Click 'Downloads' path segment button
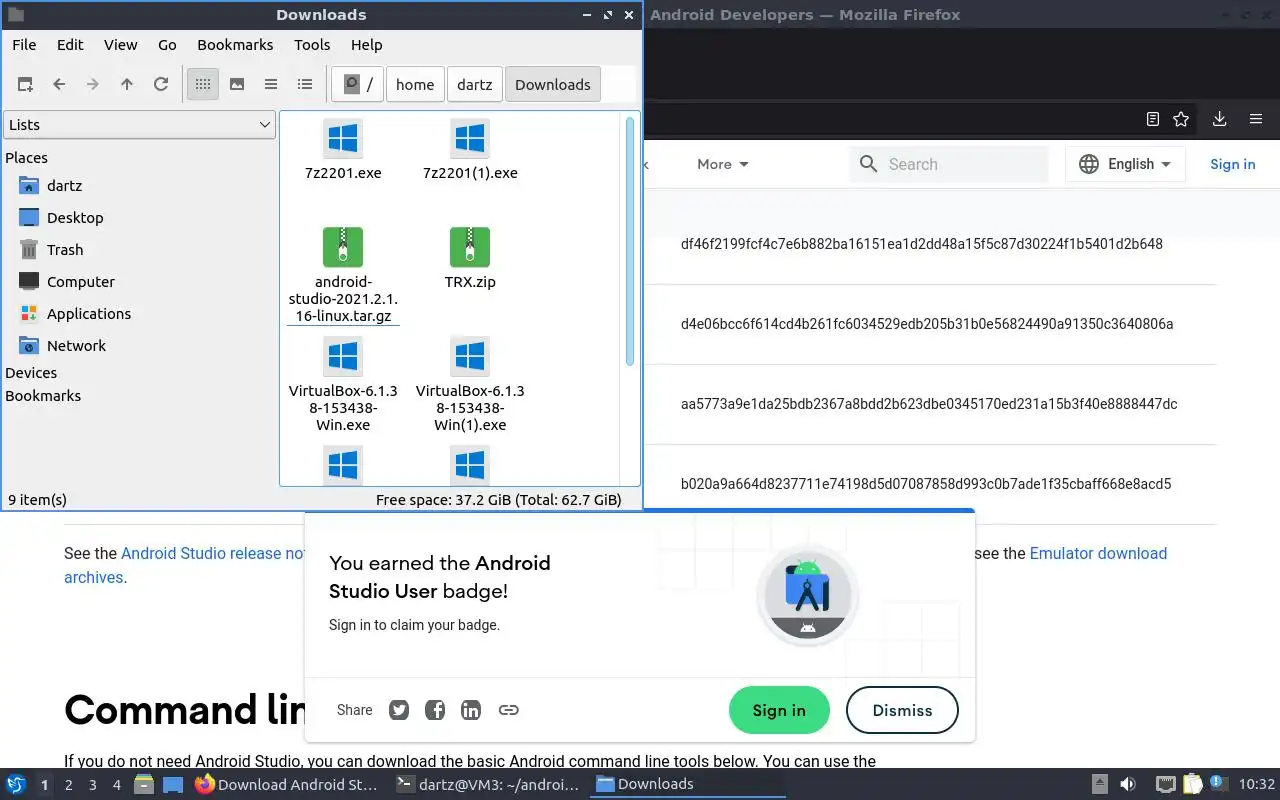Screen dimensions: 1280x800 tap(553, 85)
